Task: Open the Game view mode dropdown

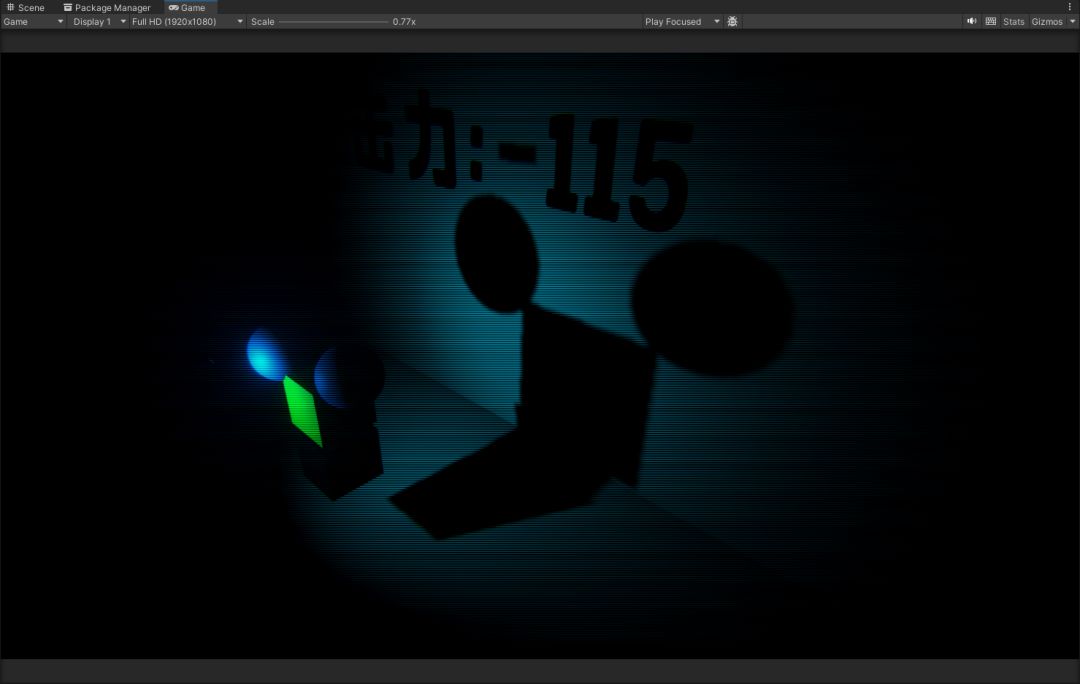Action: click(x=33, y=22)
